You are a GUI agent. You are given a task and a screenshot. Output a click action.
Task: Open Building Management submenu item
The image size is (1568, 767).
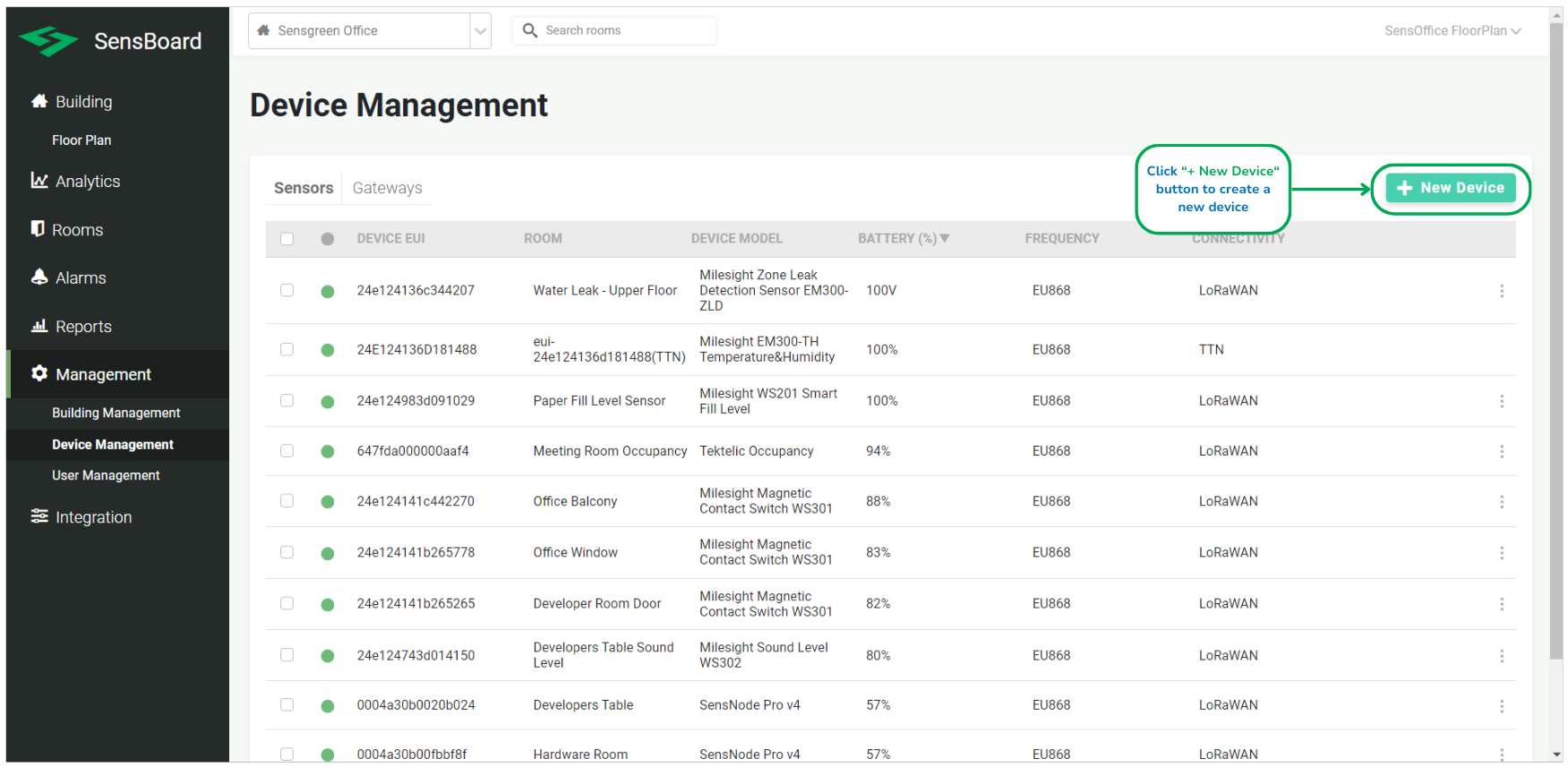tap(116, 413)
